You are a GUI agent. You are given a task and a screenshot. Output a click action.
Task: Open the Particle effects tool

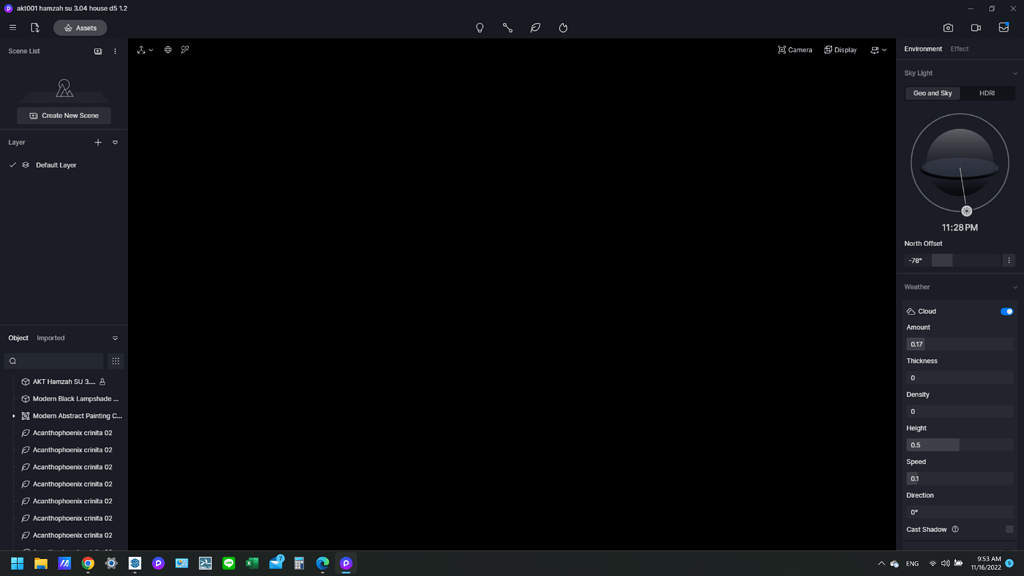[x=563, y=27]
